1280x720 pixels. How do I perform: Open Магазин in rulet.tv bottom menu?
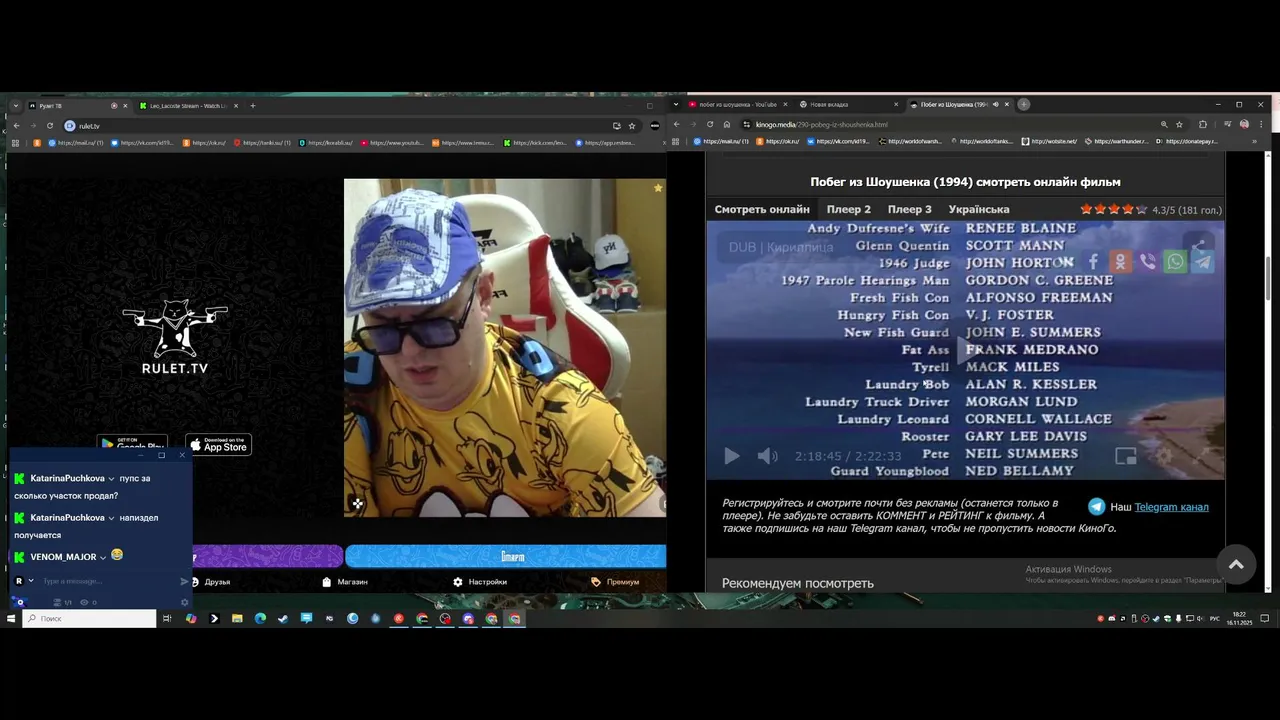pos(345,582)
